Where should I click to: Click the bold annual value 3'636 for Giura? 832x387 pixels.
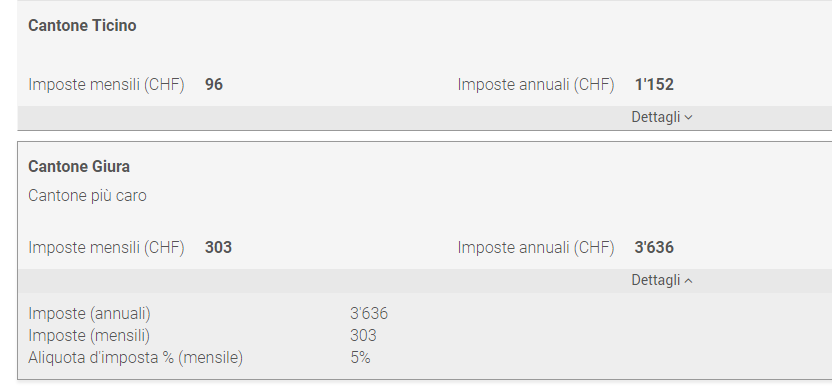tap(654, 247)
